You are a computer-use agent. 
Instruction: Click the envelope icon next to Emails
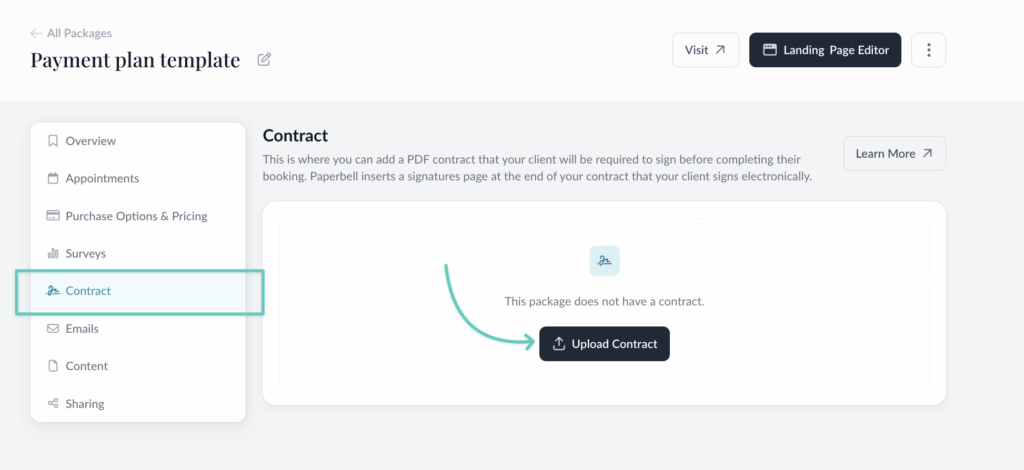click(53, 329)
